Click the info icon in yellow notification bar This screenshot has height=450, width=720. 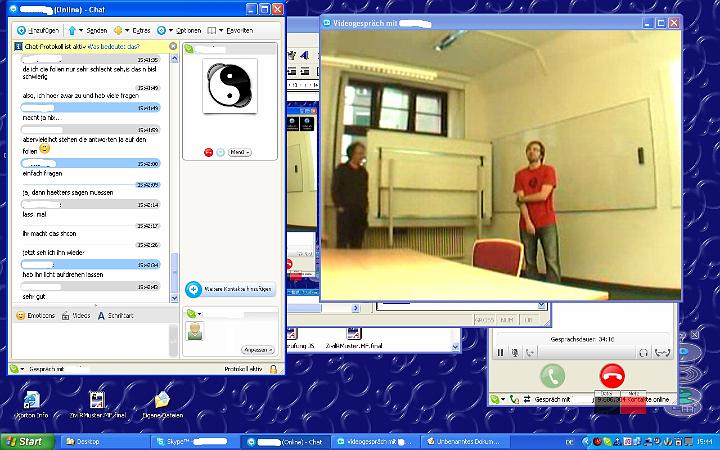[x=18, y=46]
